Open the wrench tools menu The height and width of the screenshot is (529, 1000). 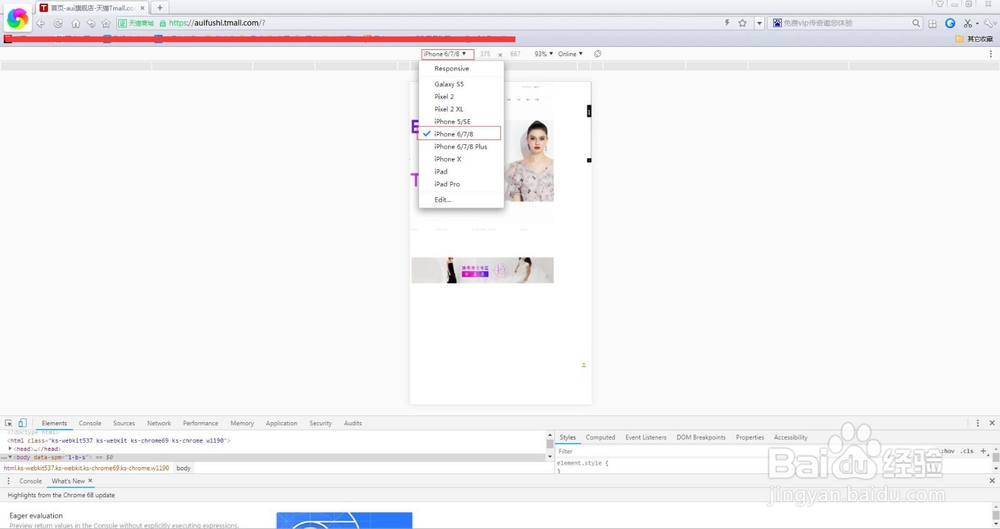[x=989, y=23]
